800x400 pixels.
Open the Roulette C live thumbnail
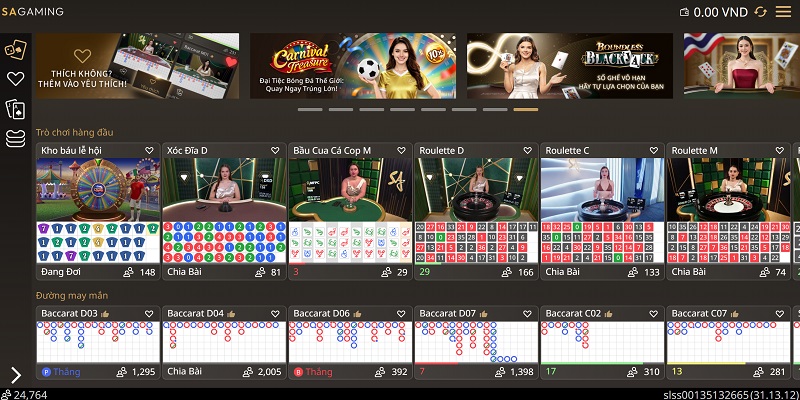click(x=603, y=189)
